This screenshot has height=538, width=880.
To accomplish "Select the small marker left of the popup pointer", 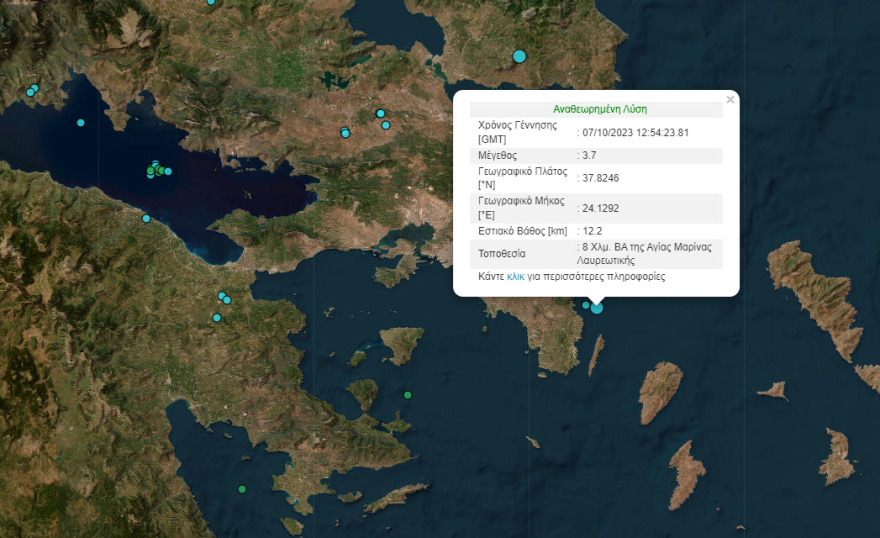I will [x=586, y=305].
